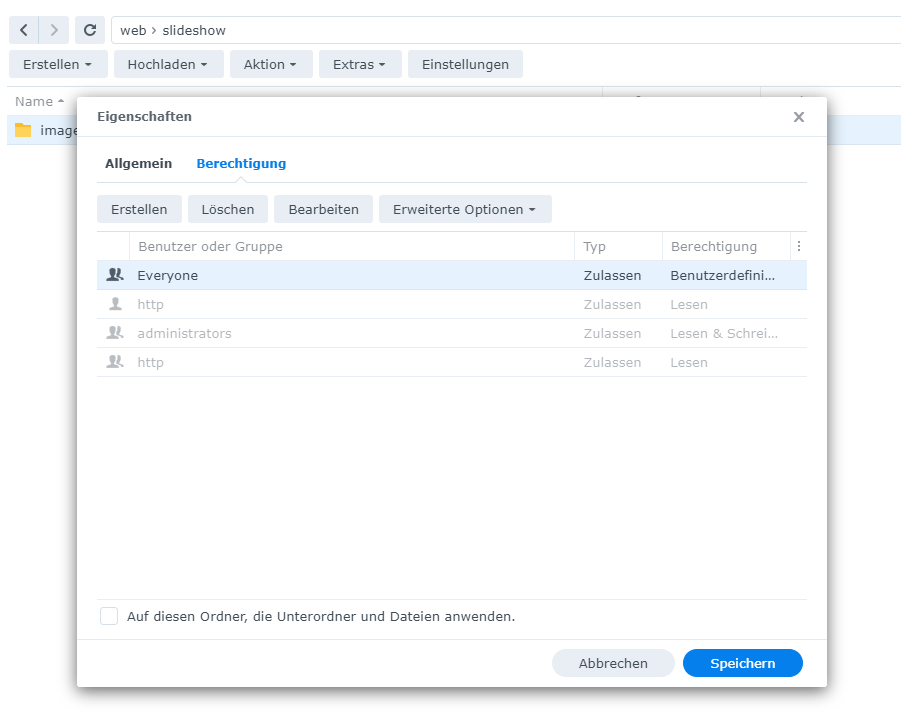Expand the Erweiterte Optionen dropdown
Image resolution: width=901 pixels, height=714 pixels.
[465, 209]
